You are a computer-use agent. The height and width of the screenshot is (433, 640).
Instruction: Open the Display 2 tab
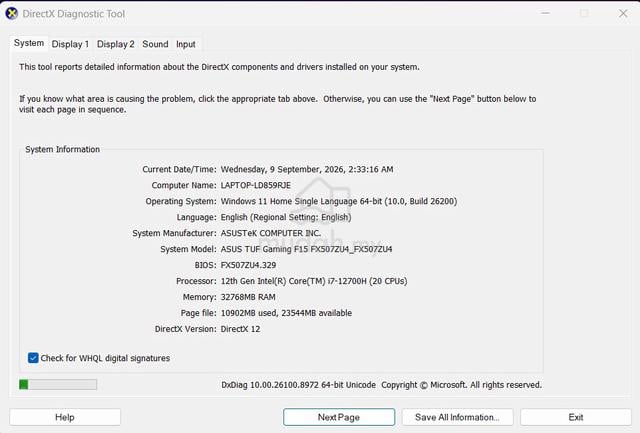point(116,44)
